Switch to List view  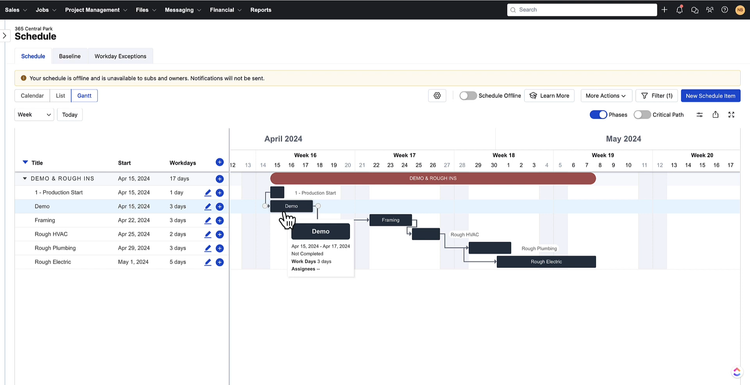coord(60,96)
